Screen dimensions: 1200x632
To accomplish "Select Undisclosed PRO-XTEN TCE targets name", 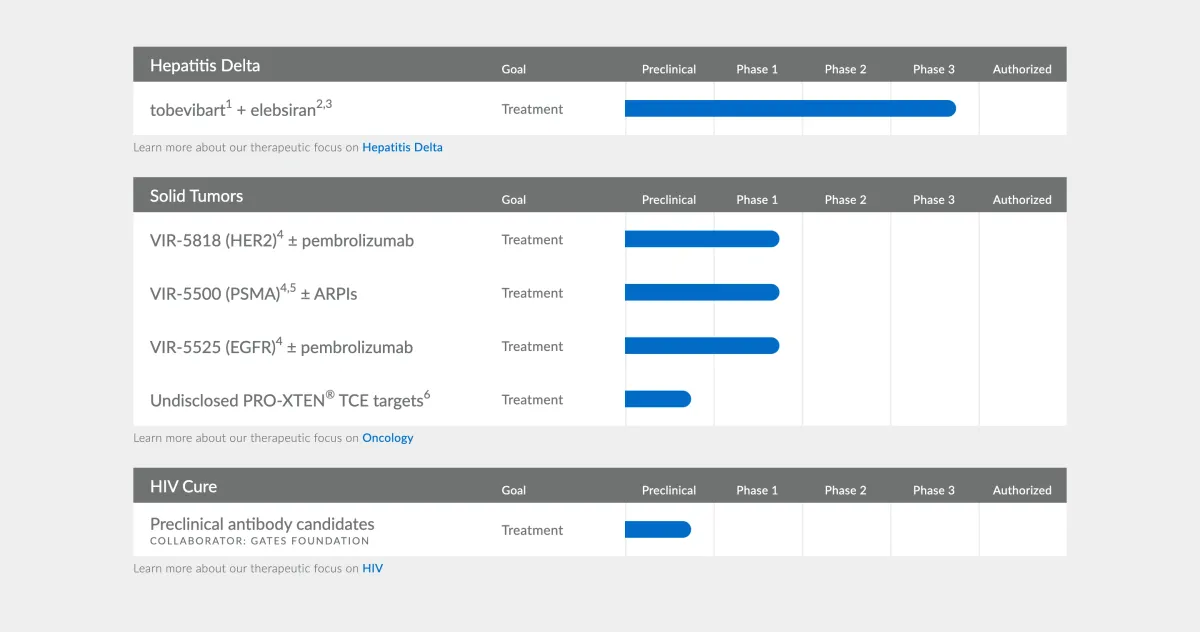I will coord(290,400).
